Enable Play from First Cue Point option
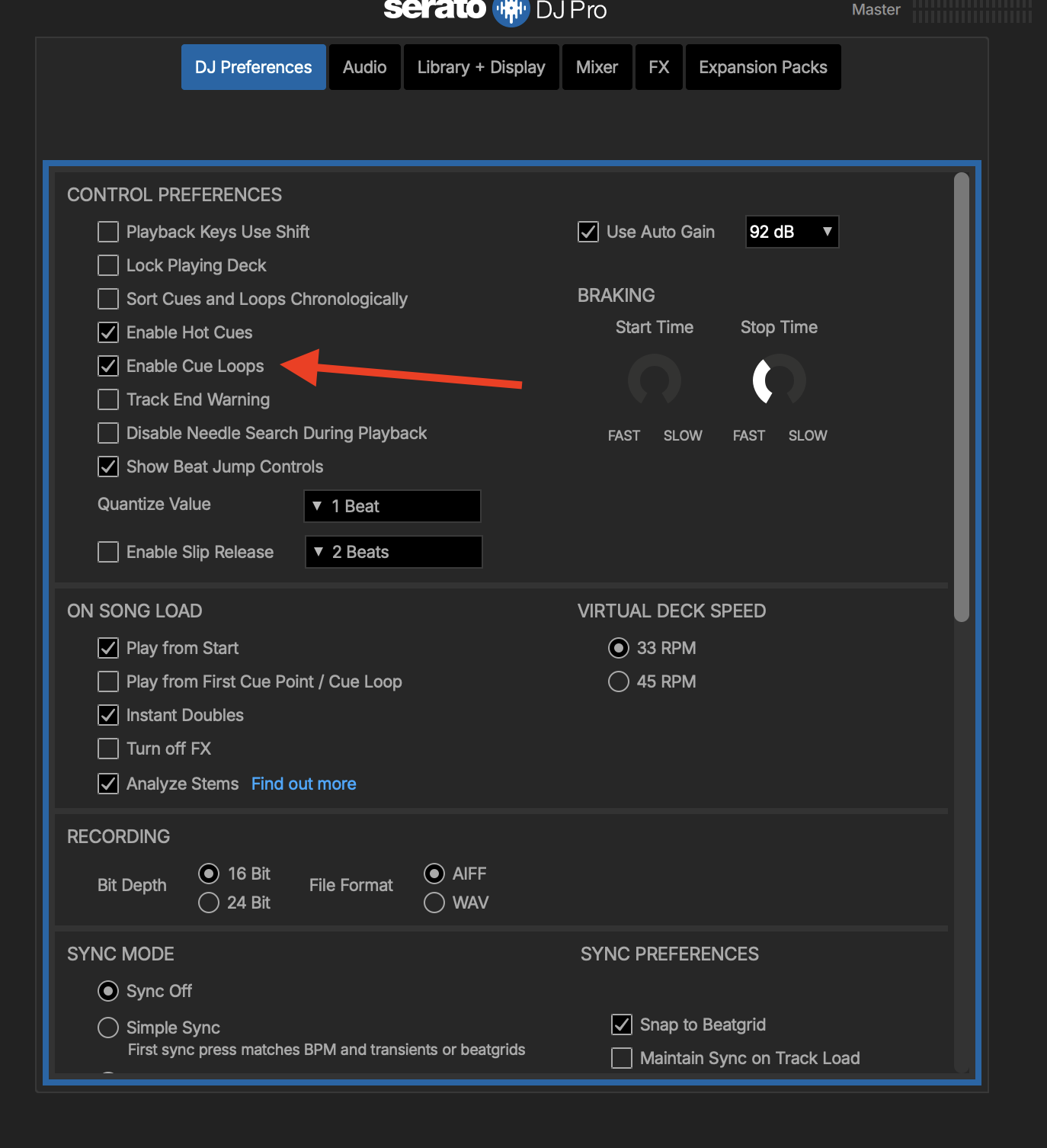The image size is (1047, 1148). click(x=108, y=681)
